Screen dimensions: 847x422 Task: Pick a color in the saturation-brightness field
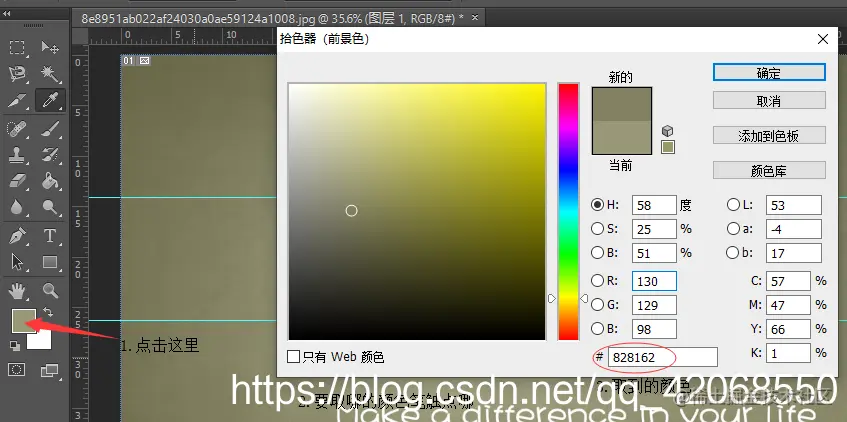click(x=416, y=211)
